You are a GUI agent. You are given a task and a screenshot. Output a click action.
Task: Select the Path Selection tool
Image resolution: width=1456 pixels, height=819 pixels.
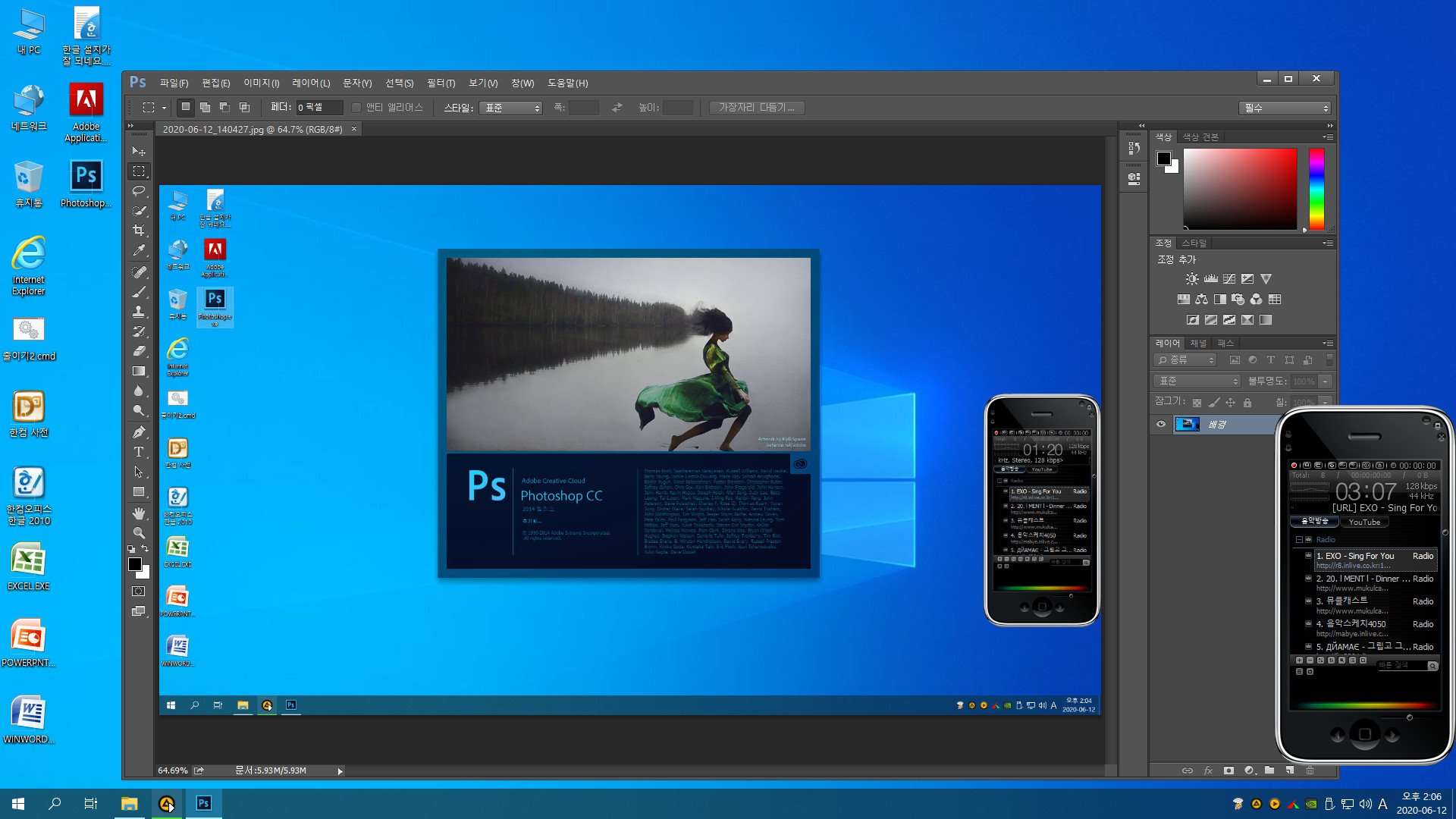pyautogui.click(x=139, y=472)
